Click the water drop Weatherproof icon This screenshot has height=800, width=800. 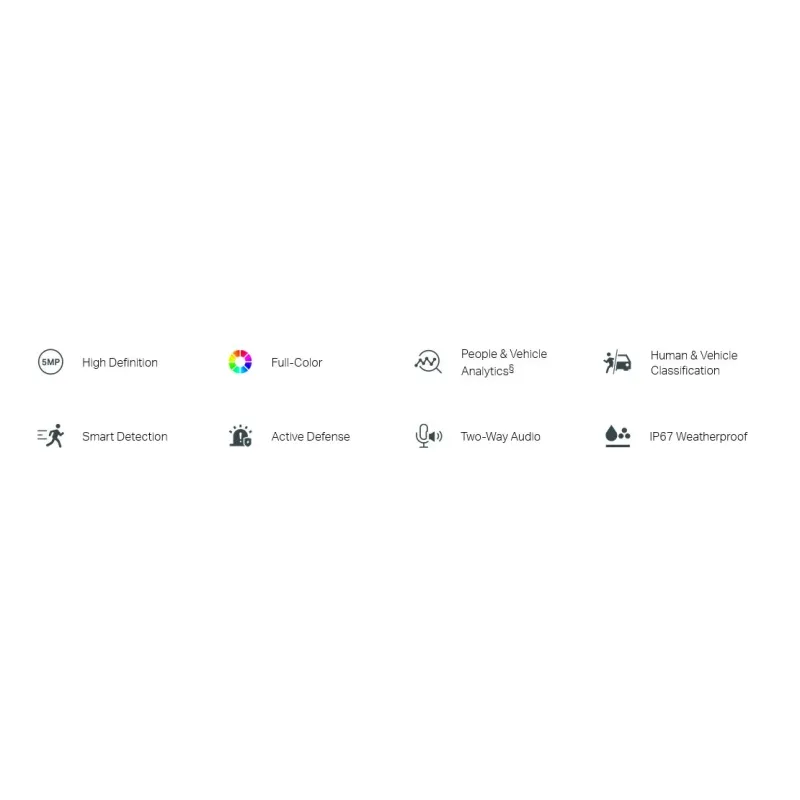coord(617,436)
